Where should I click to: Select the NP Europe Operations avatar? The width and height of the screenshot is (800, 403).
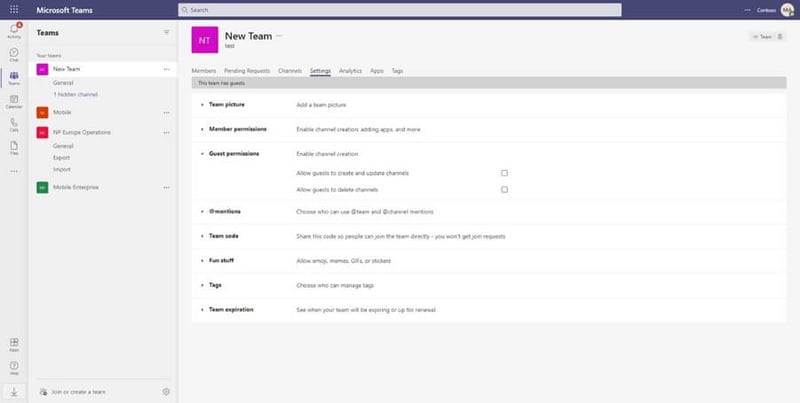pyautogui.click(x=42, y=133)
